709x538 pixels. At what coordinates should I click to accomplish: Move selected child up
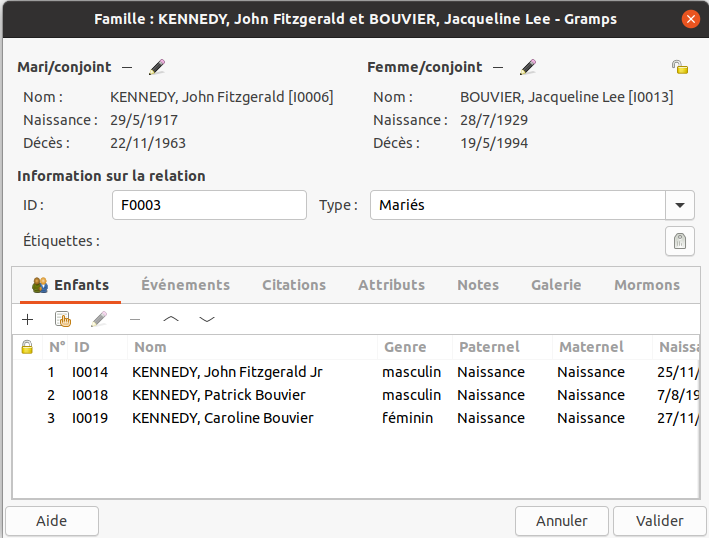[x=171, y=320]
